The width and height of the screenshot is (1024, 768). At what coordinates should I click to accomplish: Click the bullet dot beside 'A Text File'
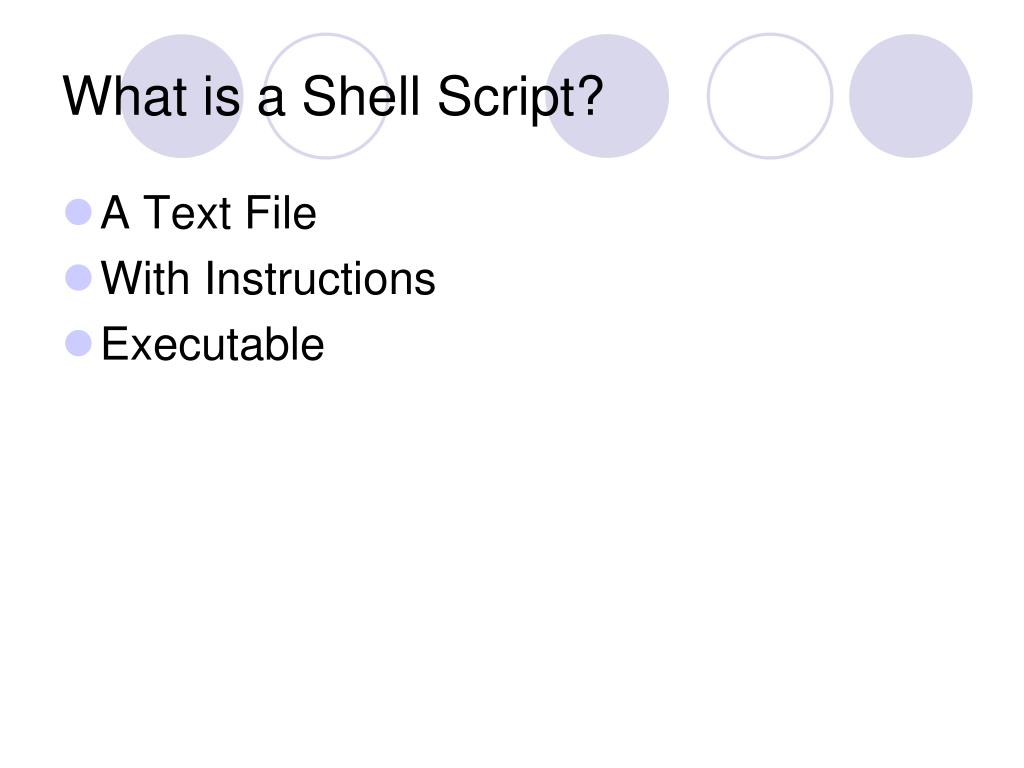pyautogui.click(x=78, y=212)
